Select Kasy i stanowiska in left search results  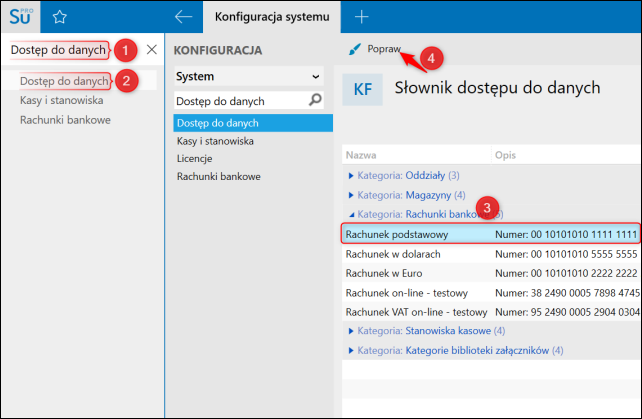click(59, 100)
